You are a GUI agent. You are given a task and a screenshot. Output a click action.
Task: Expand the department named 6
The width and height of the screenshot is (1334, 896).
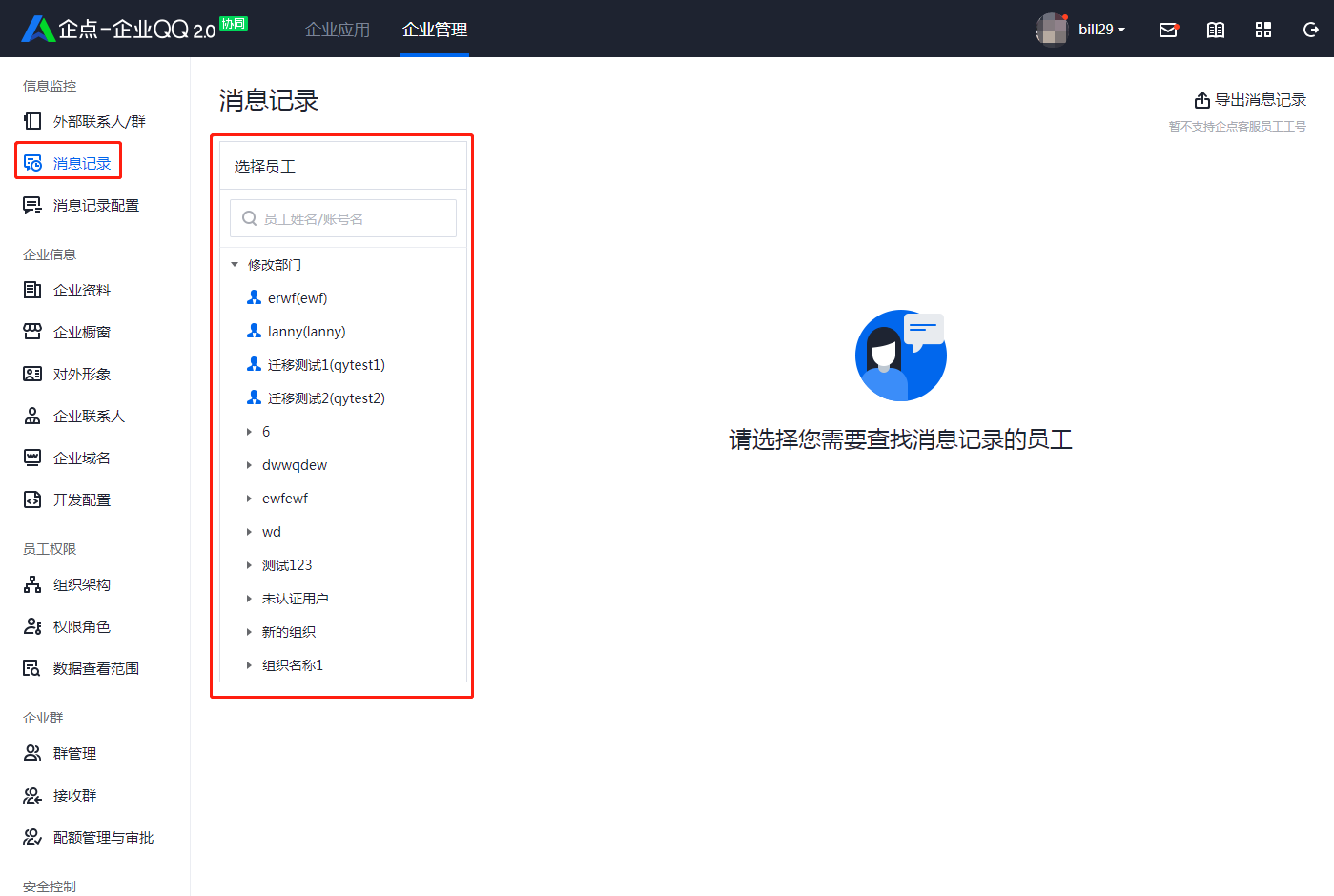pos(249,432)
